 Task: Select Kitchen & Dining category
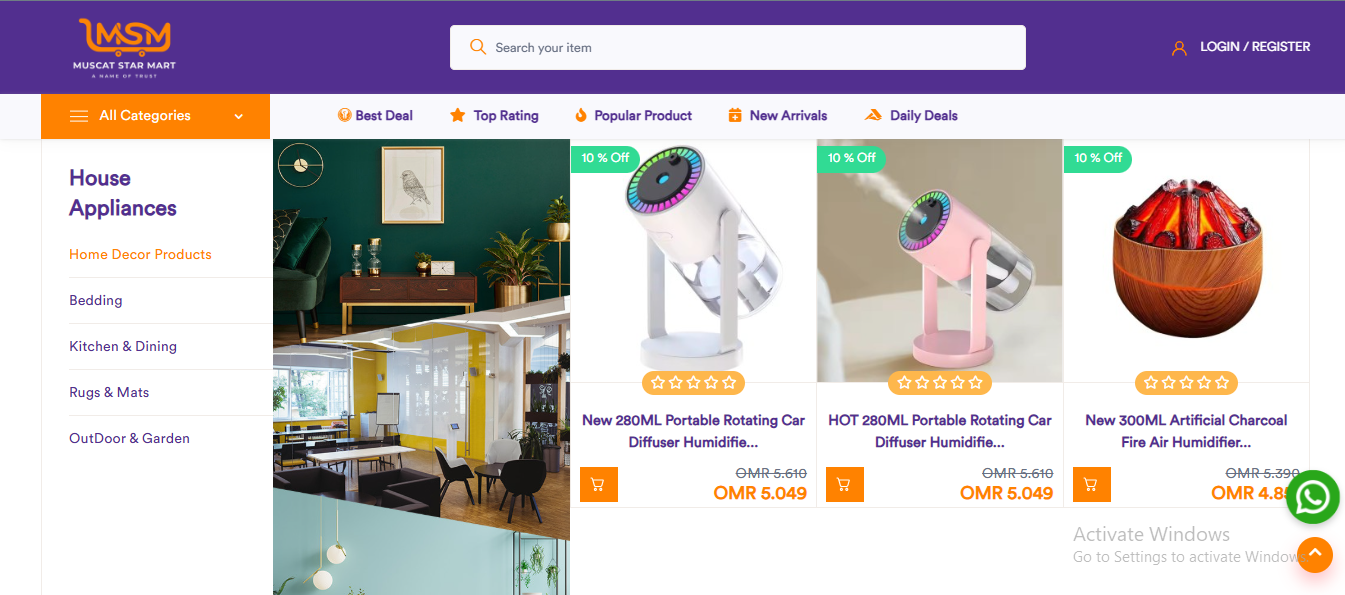pos(123,347)
